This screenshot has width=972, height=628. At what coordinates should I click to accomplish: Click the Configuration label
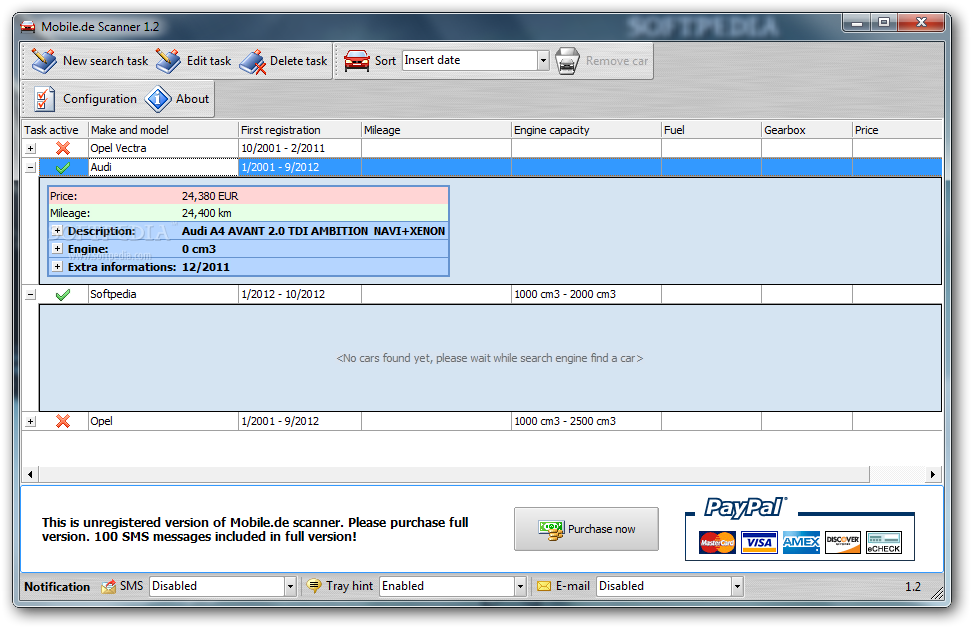click(100, 99)
